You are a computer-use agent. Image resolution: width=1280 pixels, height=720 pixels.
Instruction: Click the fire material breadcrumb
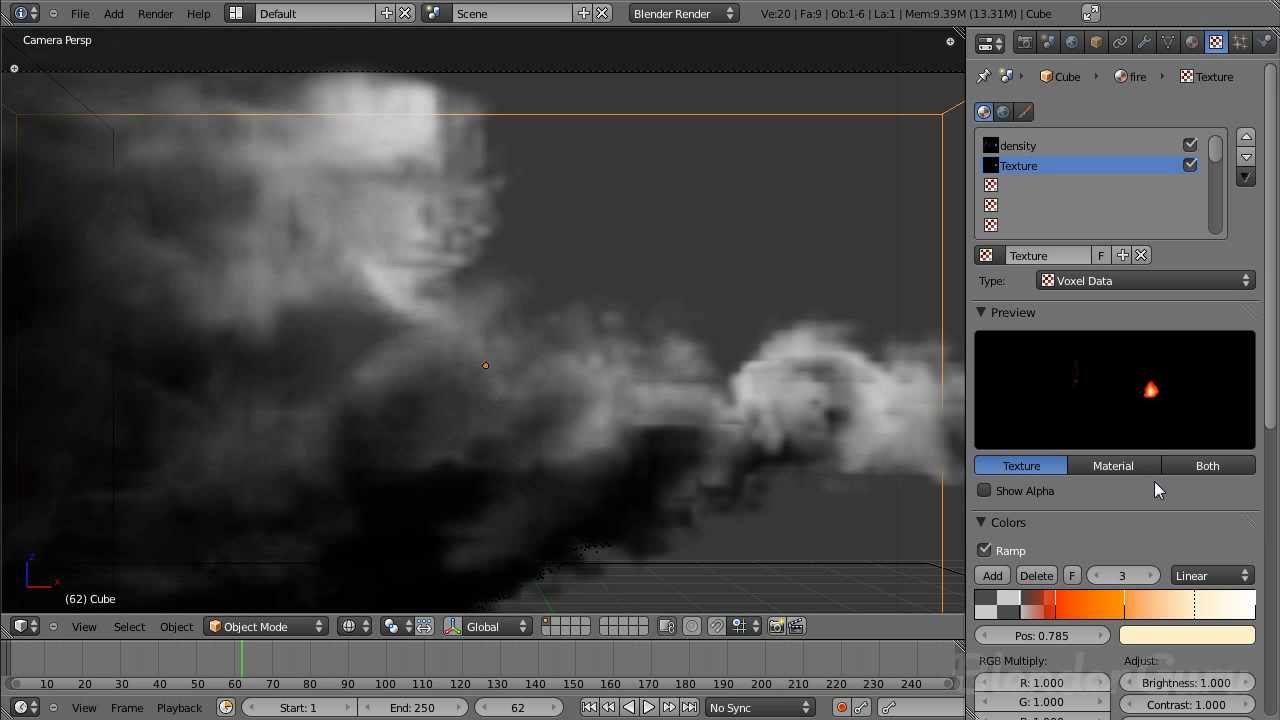(1130, 76)
